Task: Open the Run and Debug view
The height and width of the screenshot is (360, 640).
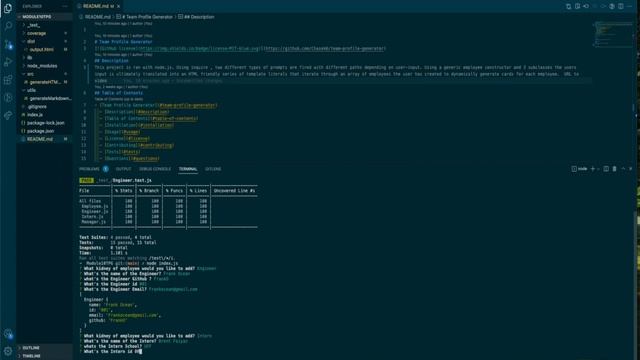Action: (x=8, y=62)
